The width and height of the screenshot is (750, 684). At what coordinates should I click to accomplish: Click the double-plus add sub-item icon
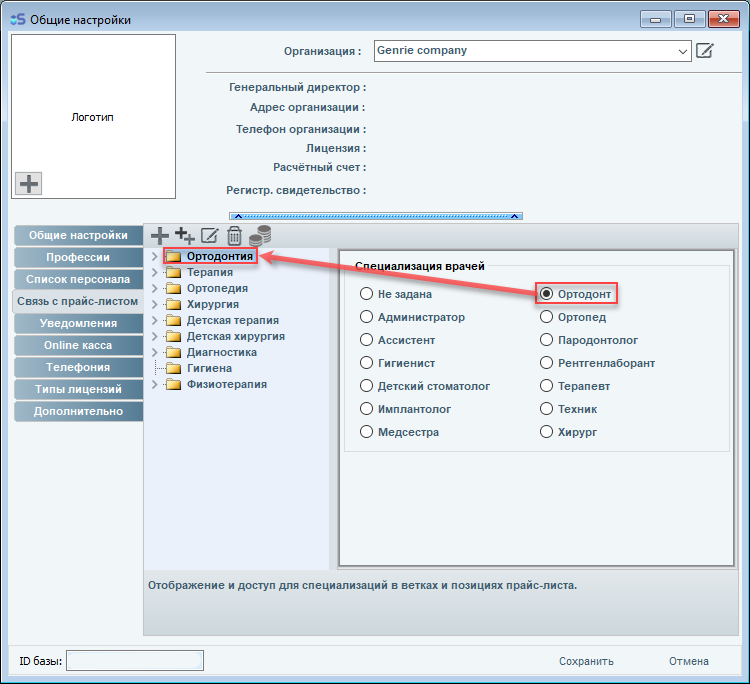pos(184,236)
